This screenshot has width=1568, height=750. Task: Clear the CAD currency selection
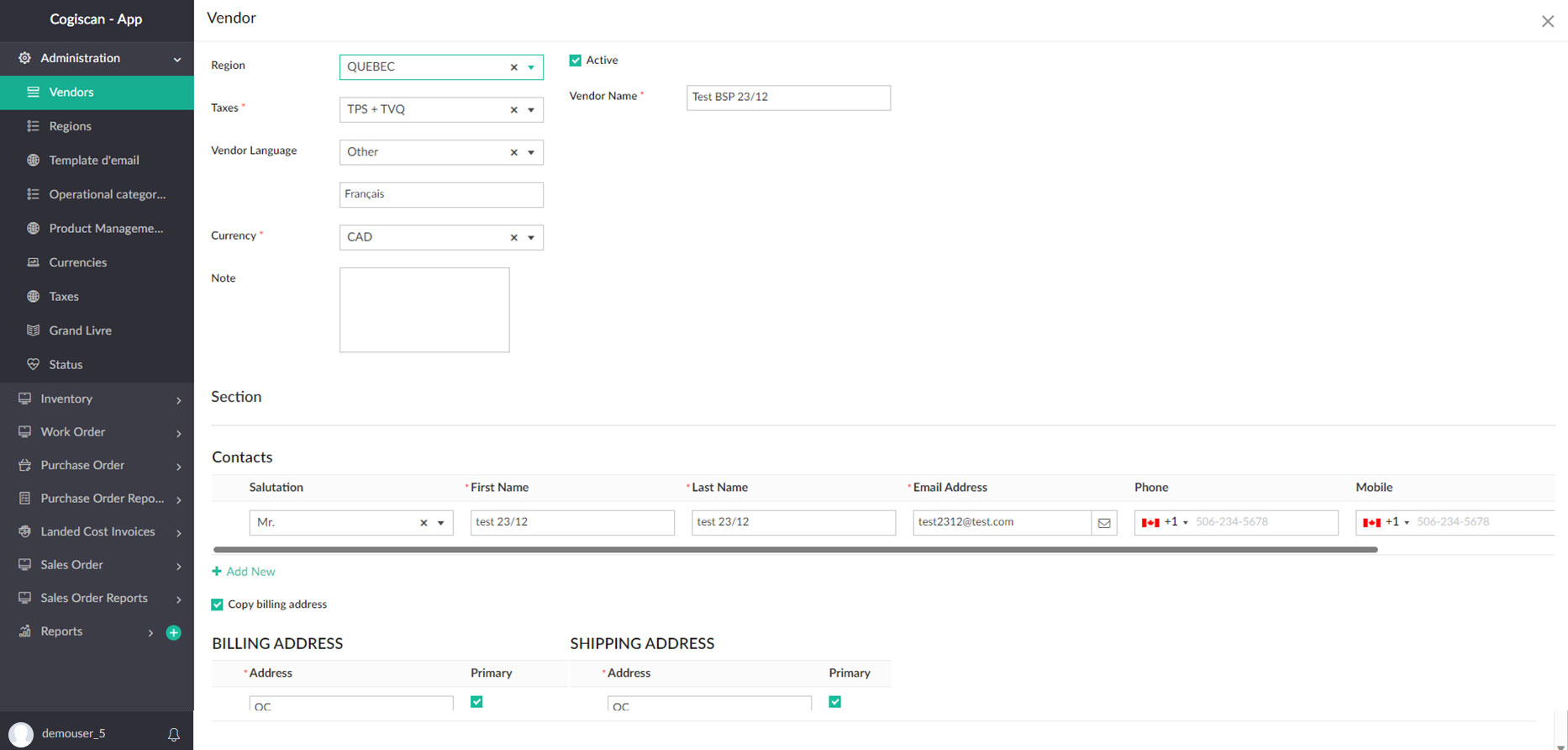point(513,238)
